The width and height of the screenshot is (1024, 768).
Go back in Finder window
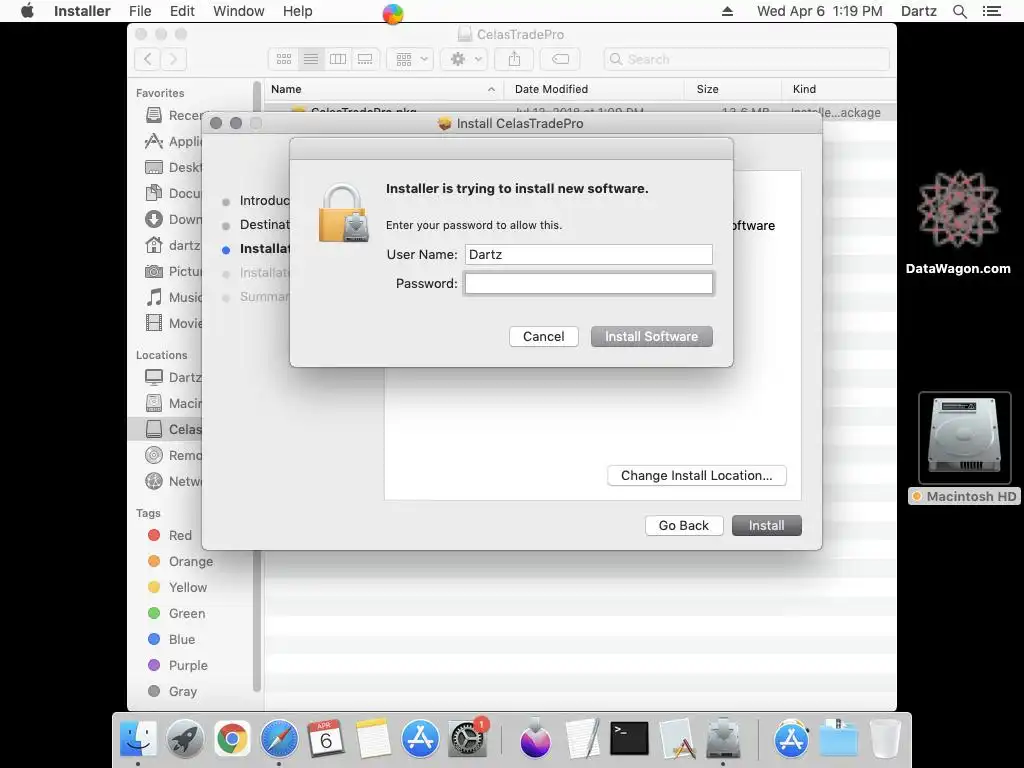(148, 59)
